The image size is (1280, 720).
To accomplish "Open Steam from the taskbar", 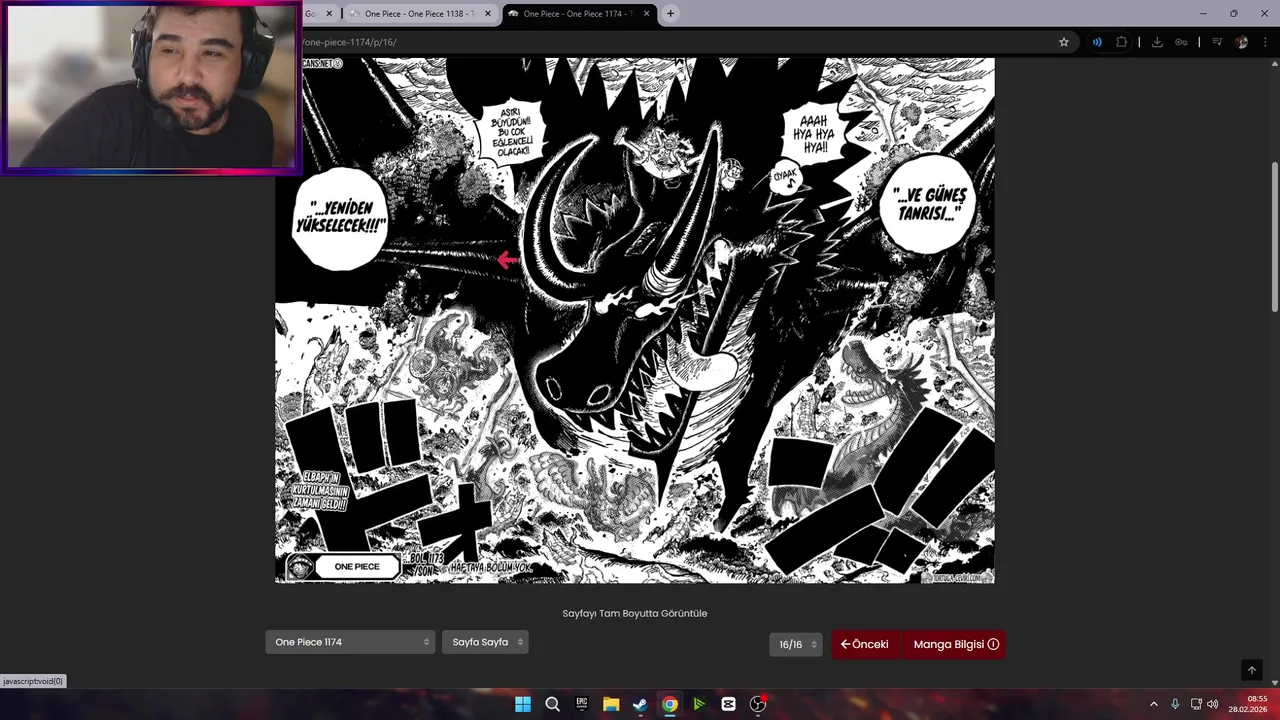I will [x=640, y=704].
